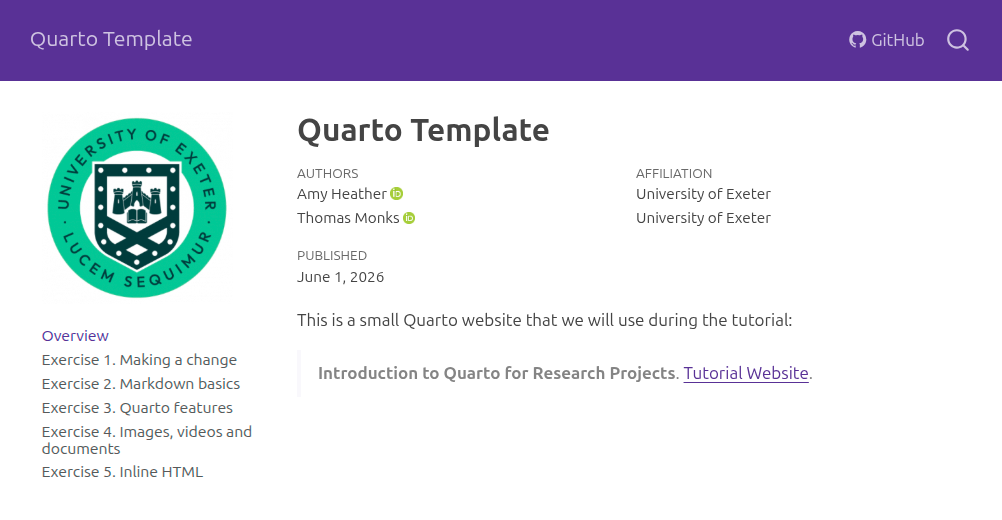Click author name Amy Heather

tap(342, 194)
